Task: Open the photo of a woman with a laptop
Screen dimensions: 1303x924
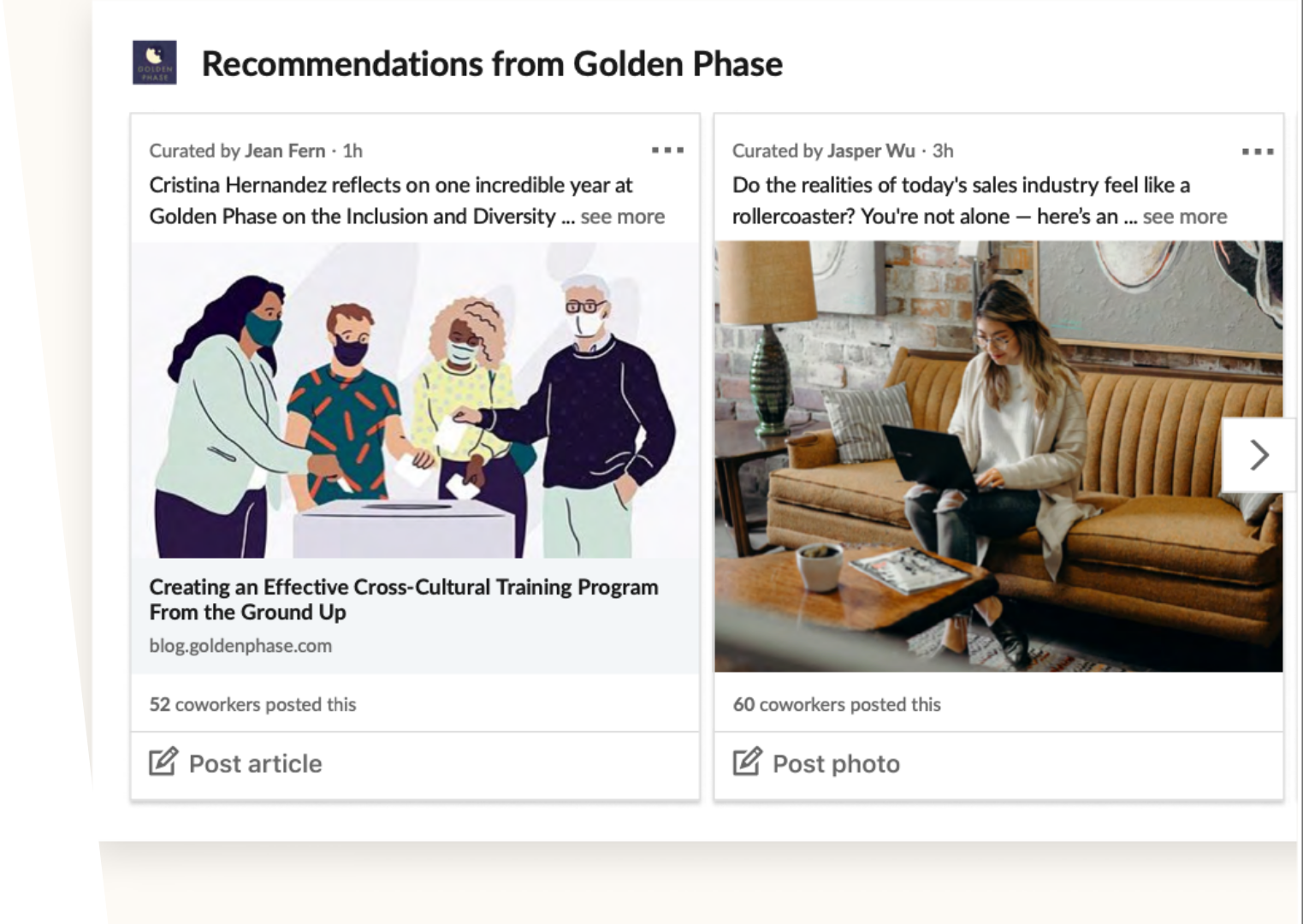Action: (x=998, y=456)
